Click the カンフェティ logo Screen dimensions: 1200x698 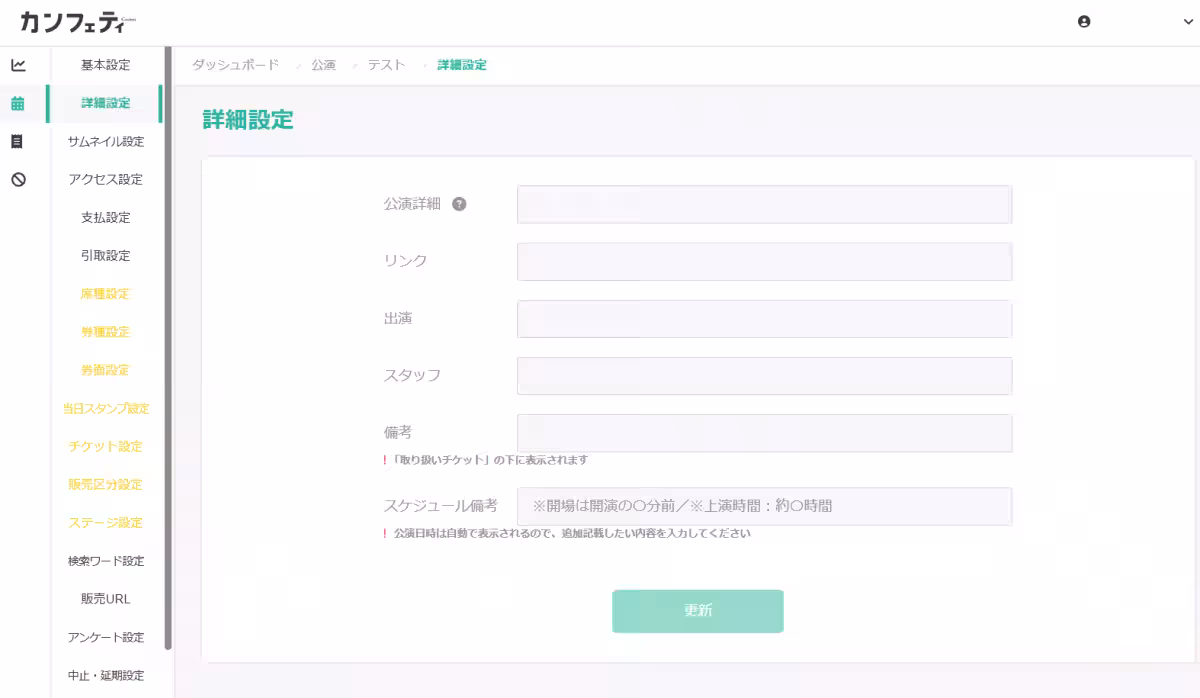click(78, 22)
